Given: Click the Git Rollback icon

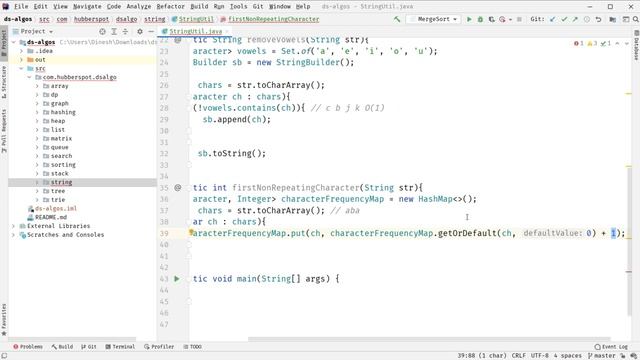Looking at the screenshot, I should point(598,19).
